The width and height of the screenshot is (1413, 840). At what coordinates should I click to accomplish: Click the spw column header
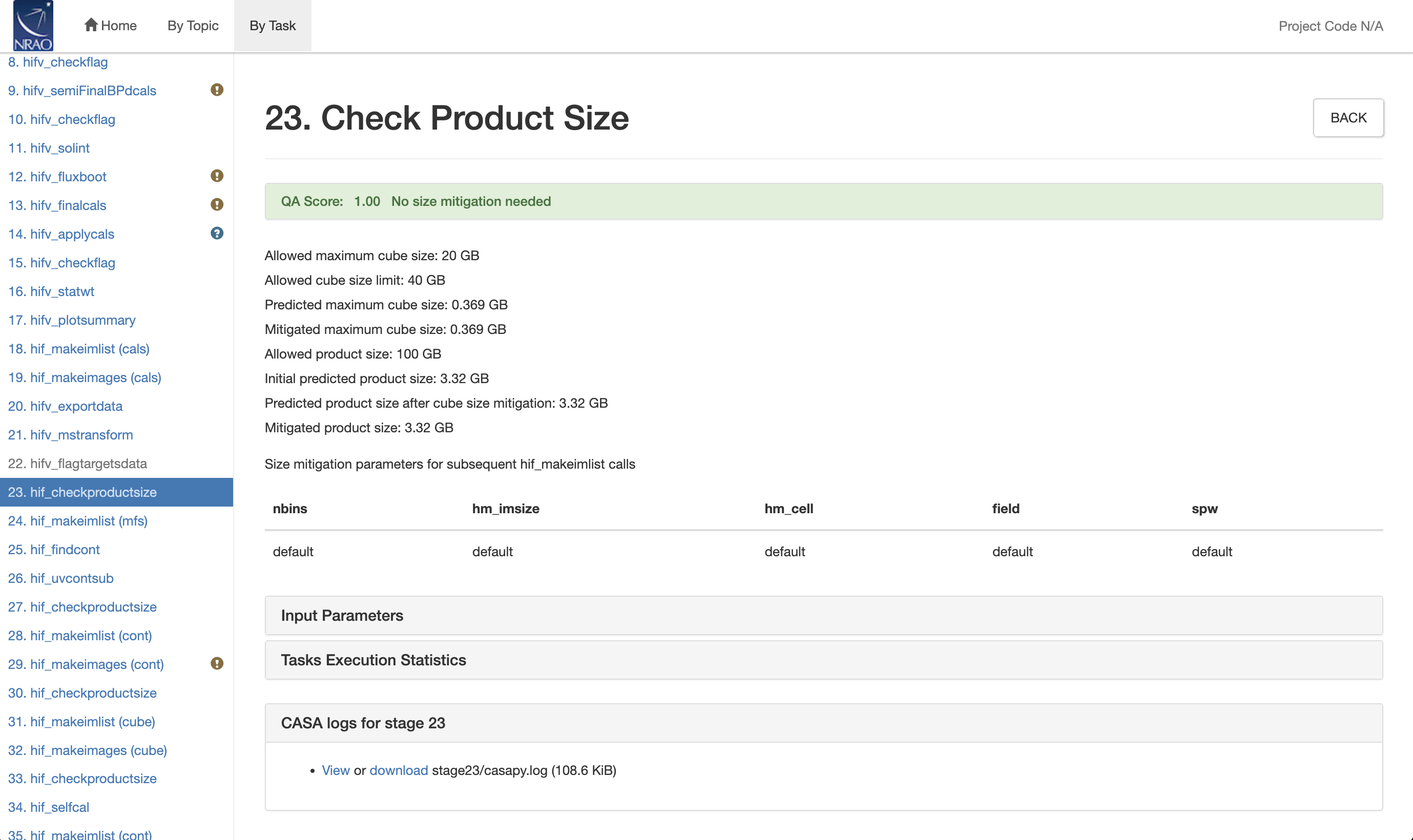1204,509
